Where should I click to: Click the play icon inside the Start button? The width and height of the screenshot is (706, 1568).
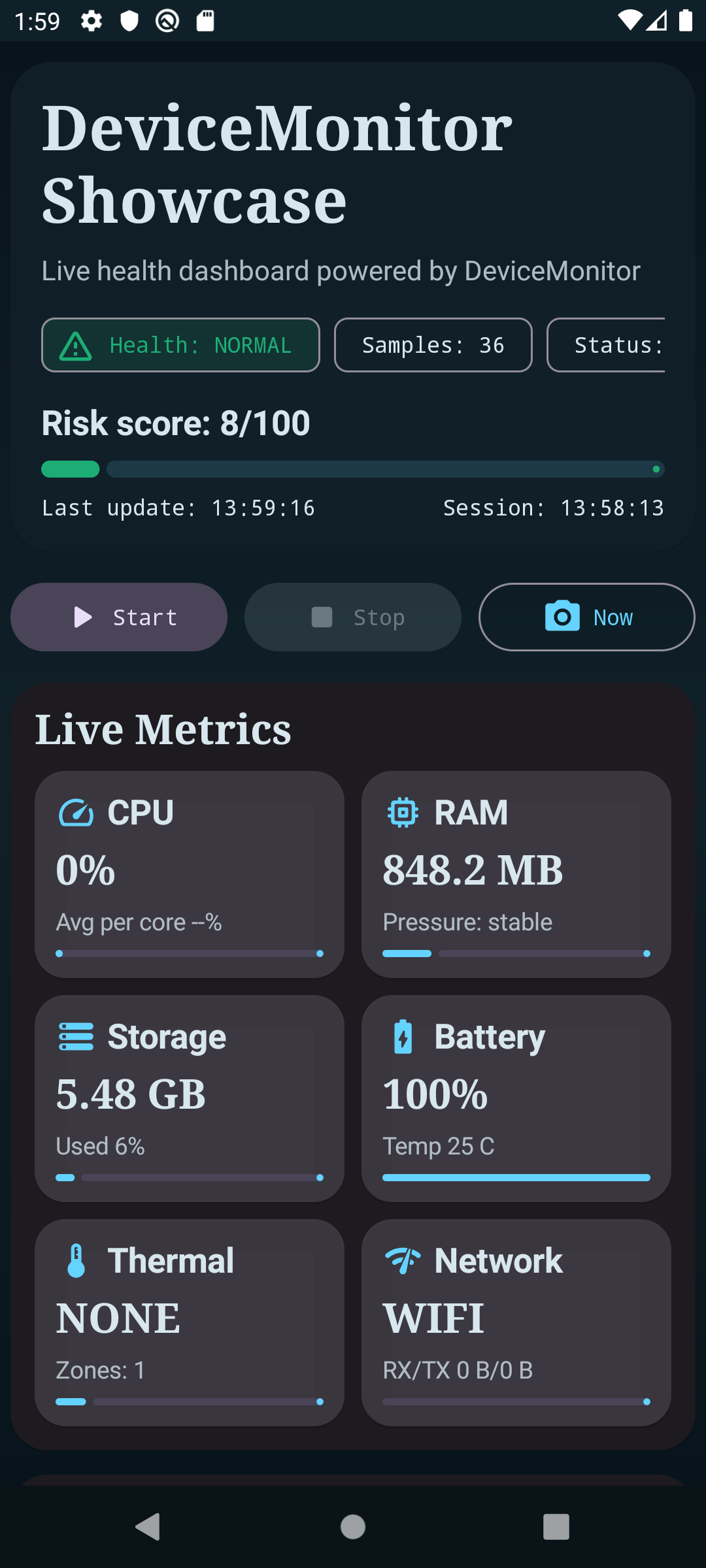[x=82, y=616]
